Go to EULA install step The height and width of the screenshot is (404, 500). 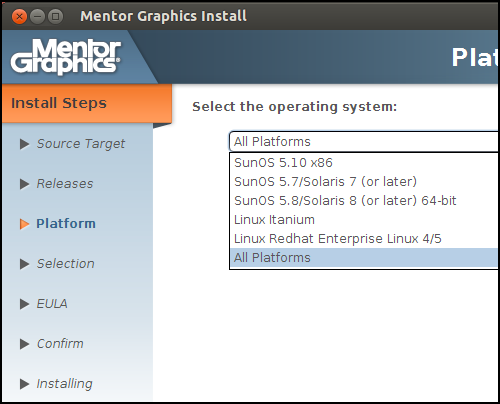coord(52,304)
